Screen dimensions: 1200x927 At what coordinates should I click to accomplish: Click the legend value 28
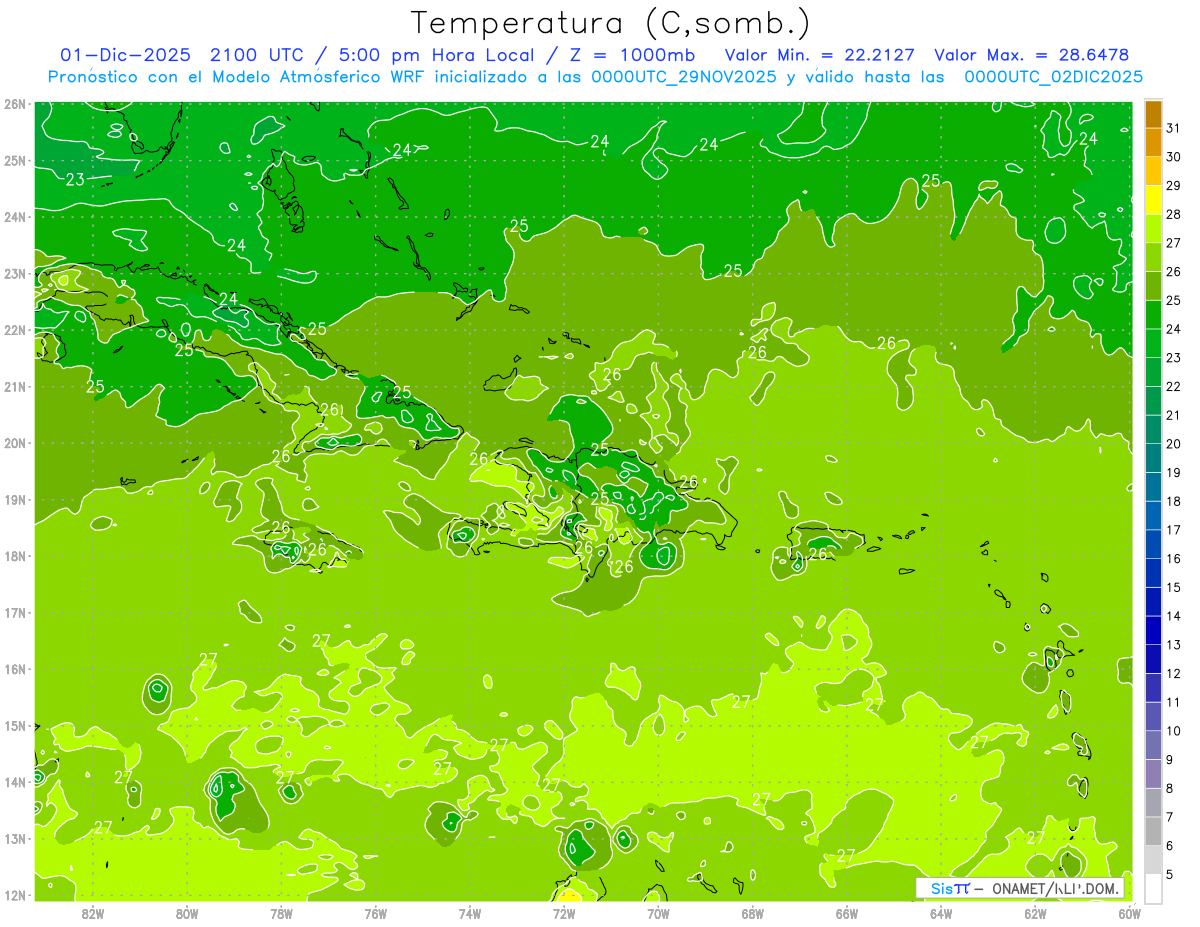point(1174,214)
